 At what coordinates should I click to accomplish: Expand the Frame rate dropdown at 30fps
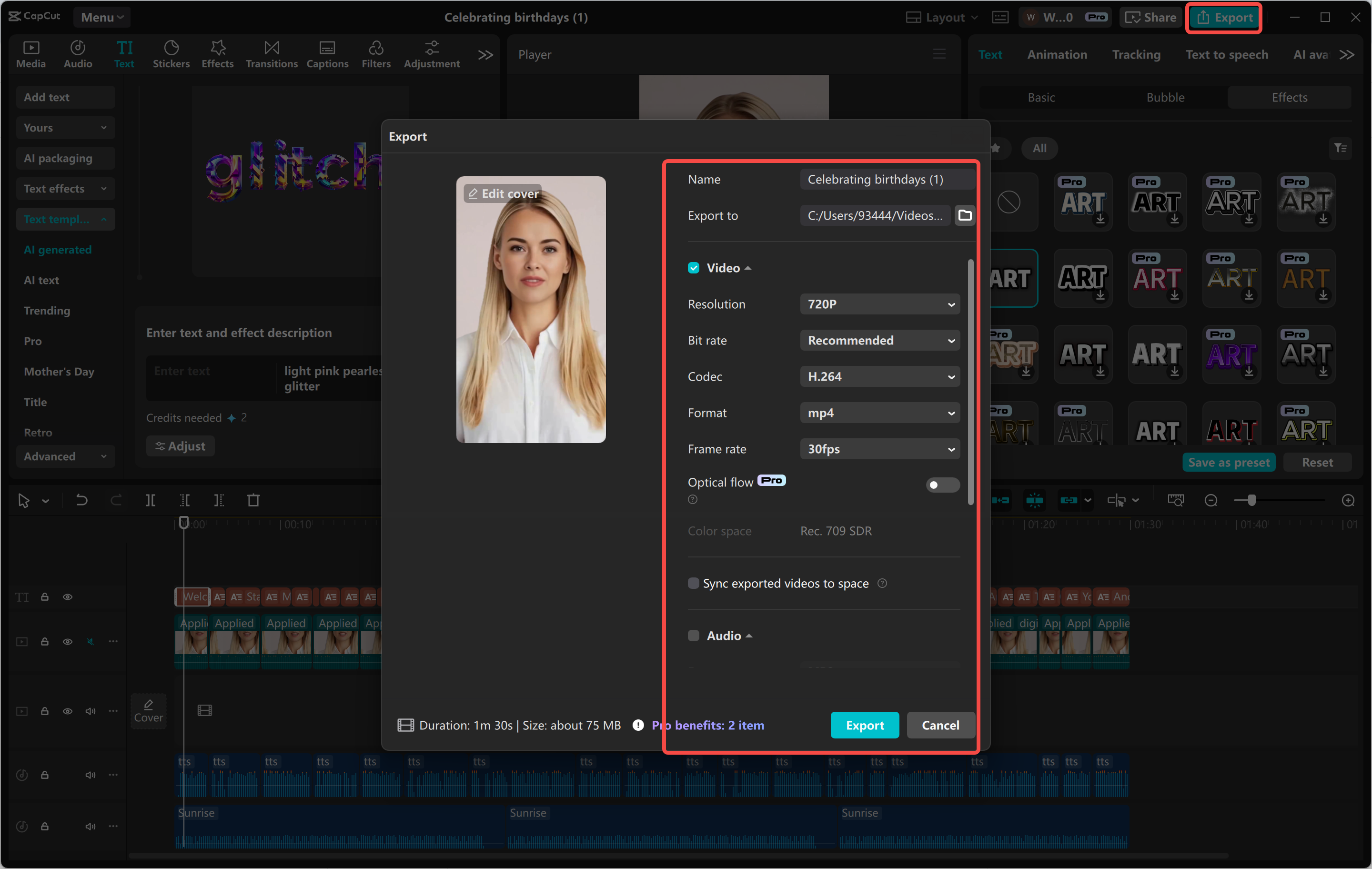[x=879, y=448]
